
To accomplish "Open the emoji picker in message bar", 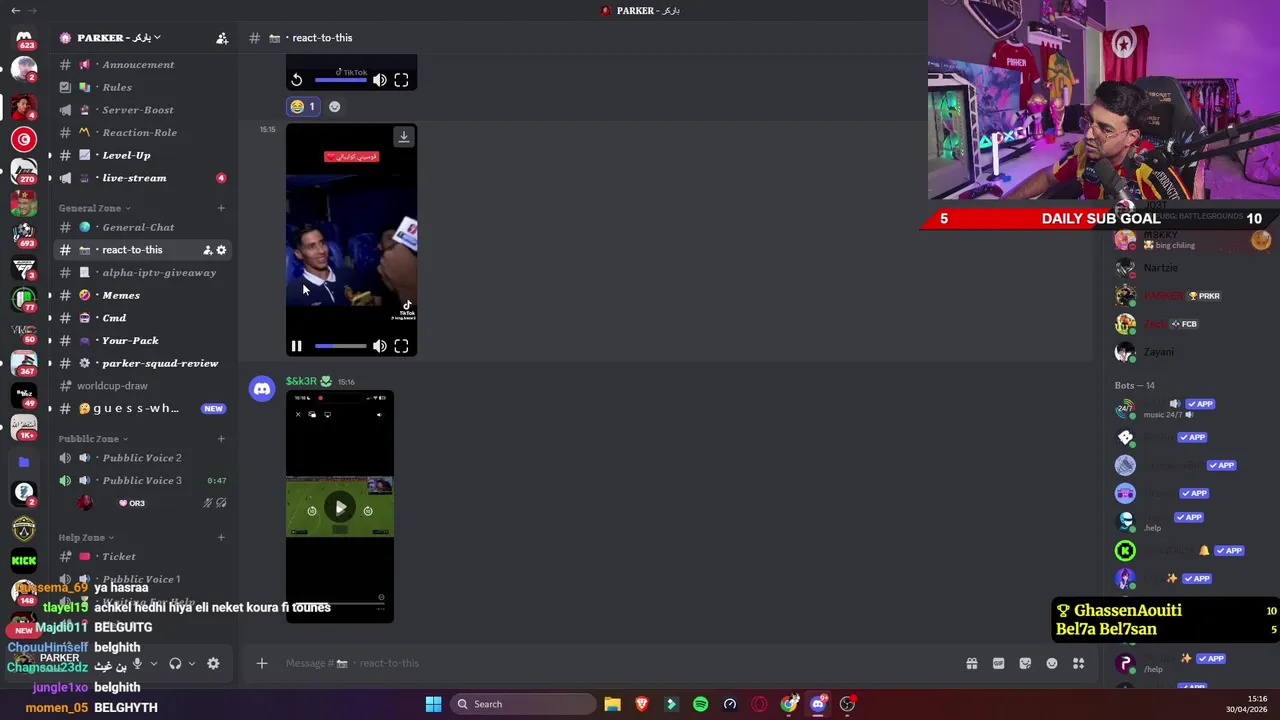I will point(1052,663).
